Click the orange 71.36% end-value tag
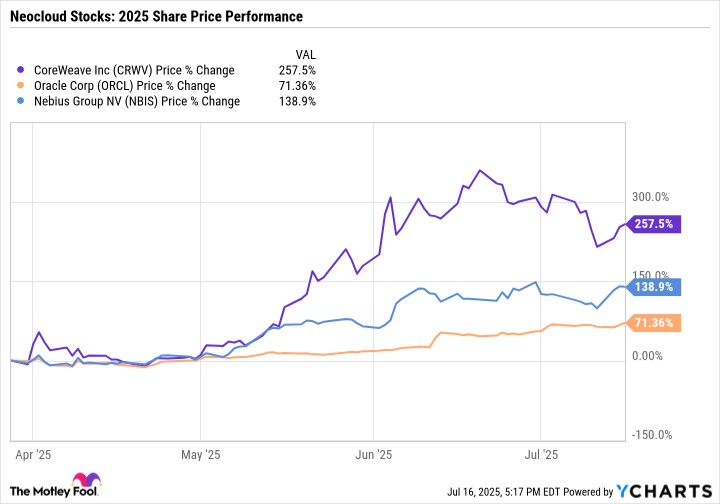720x504 pixels. [x=653, y=323]
